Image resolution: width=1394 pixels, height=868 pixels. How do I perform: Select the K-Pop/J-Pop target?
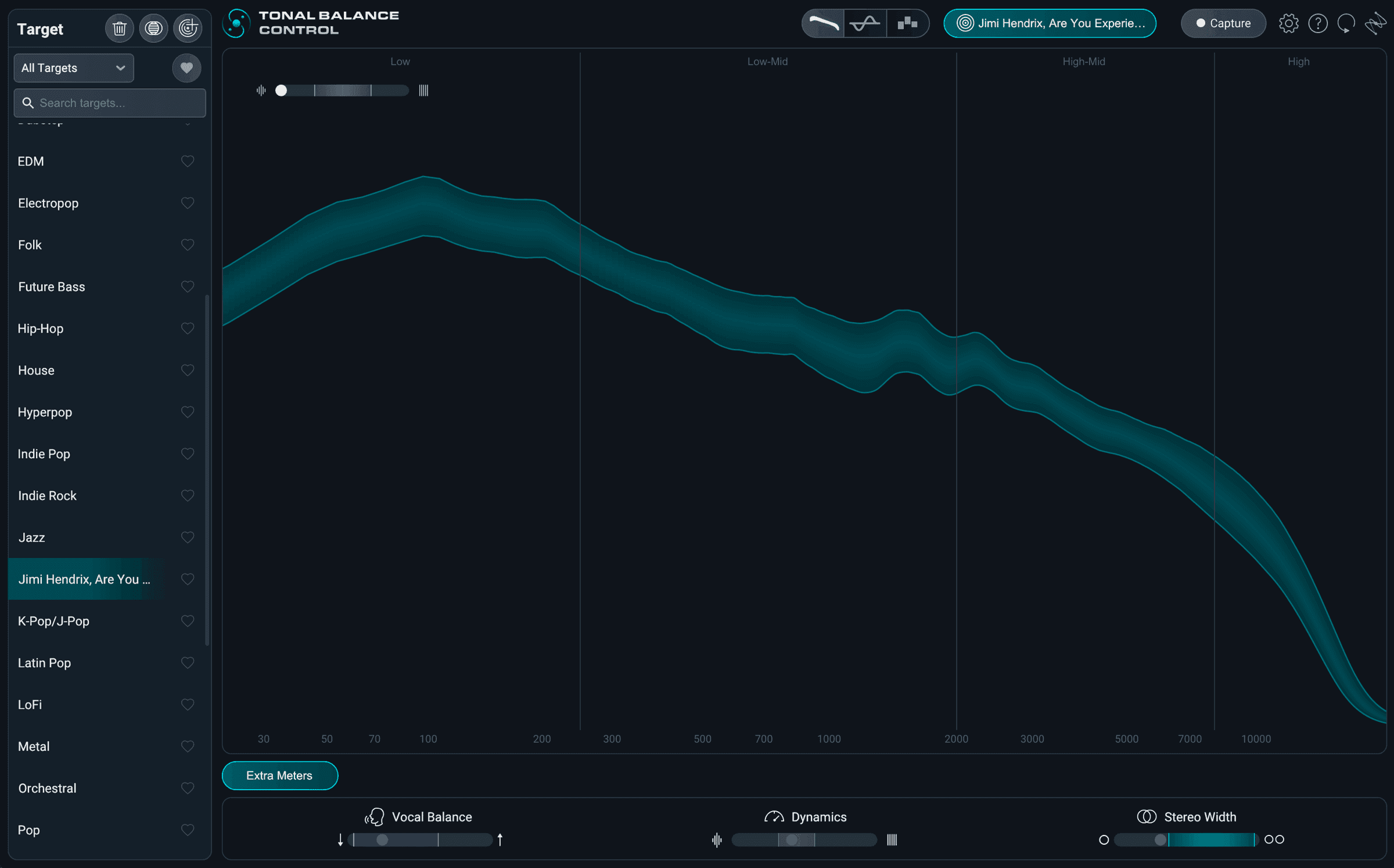coord(107,621)
